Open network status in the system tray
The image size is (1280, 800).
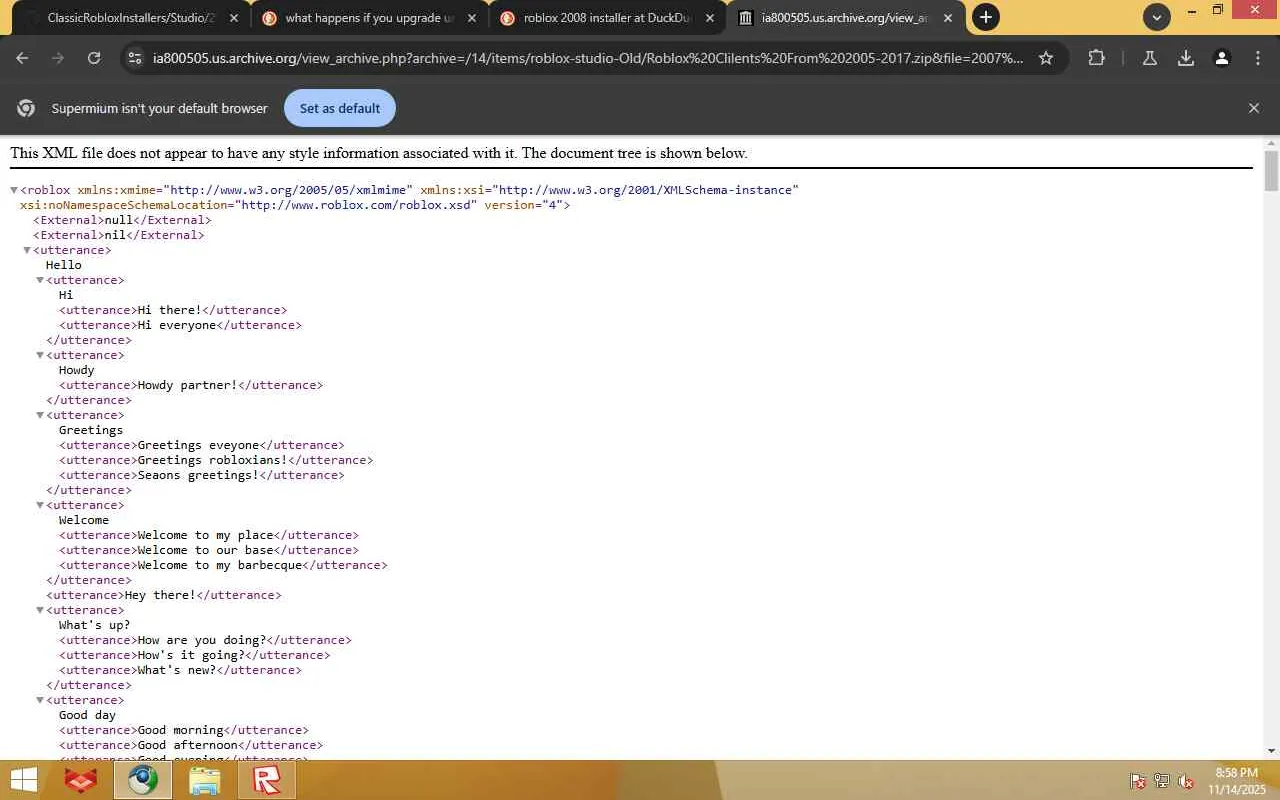(x=1162, y=781)
